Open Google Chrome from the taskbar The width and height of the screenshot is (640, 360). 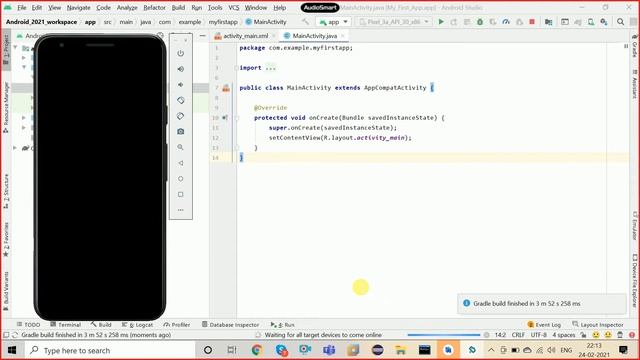(257, 350)
